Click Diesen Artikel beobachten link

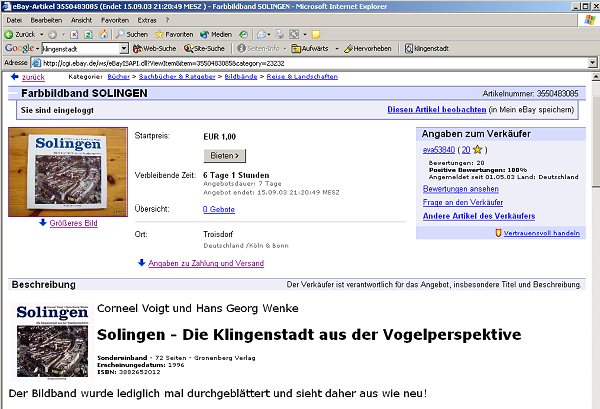[437, 110]
